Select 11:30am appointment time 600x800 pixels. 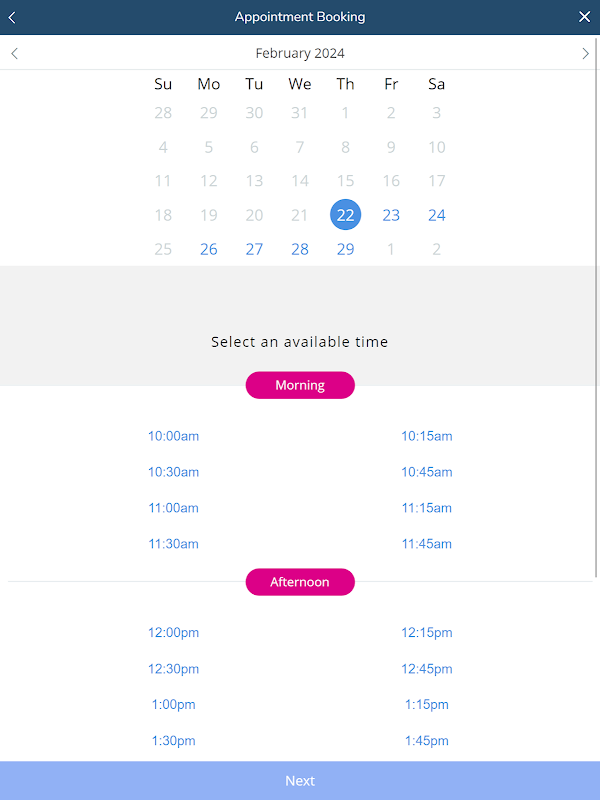pos(174,544)
